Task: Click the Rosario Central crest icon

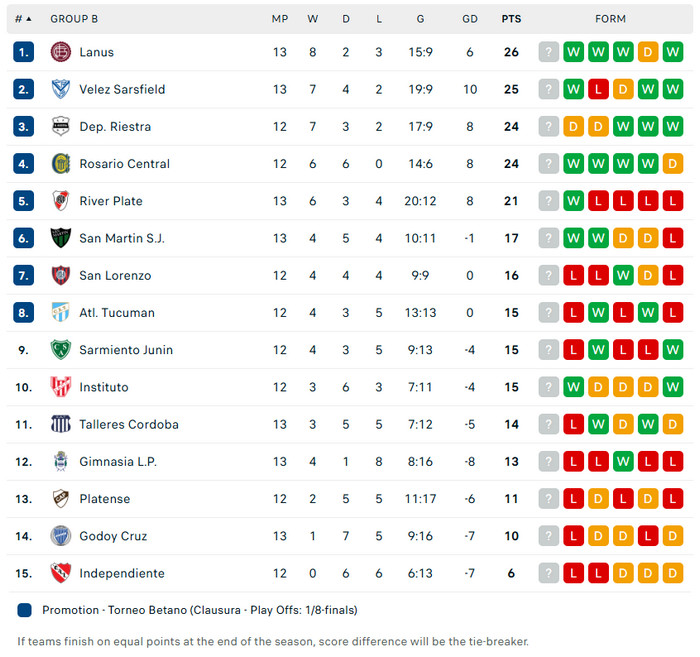Action: point(61,164)
